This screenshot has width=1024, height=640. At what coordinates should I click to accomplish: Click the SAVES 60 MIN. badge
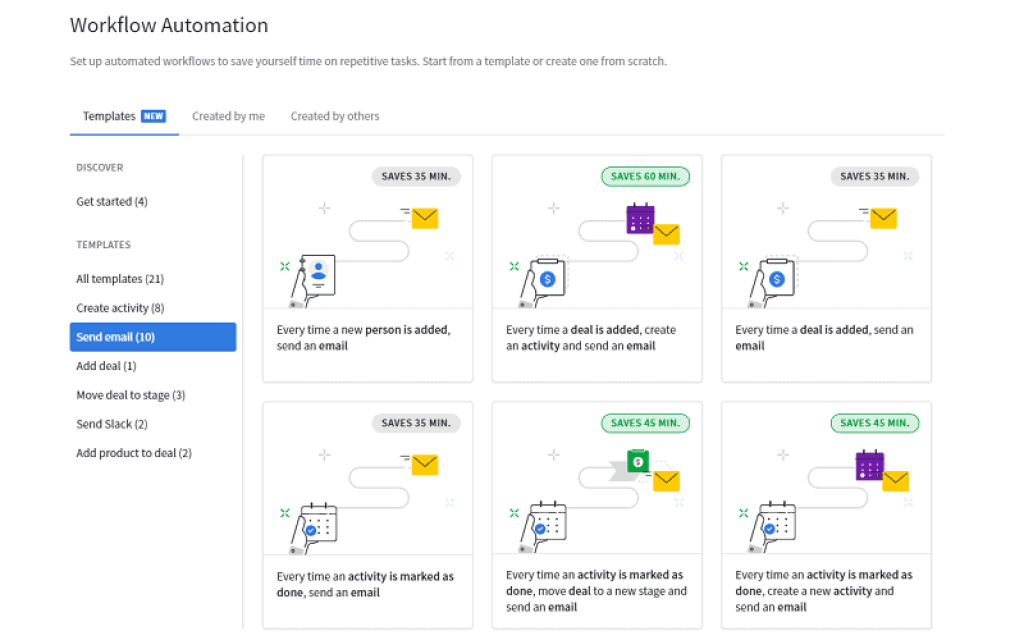645,176
